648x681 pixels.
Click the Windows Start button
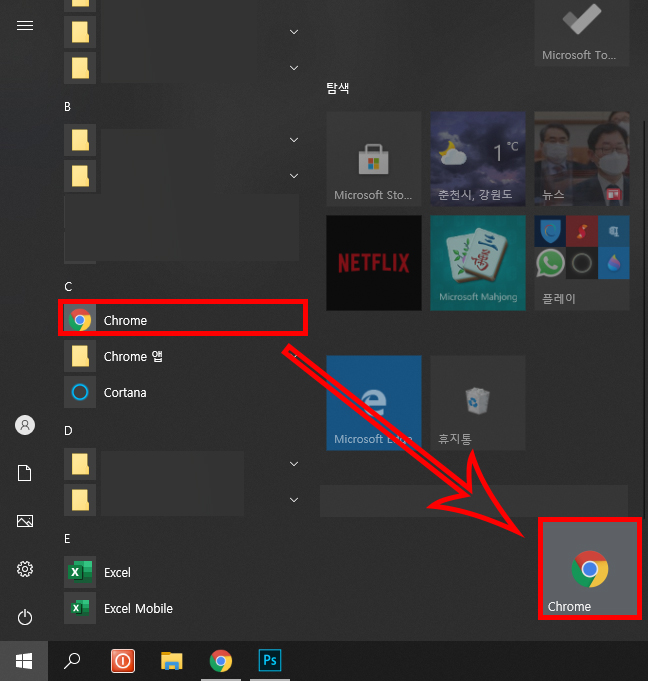(24, 661)
